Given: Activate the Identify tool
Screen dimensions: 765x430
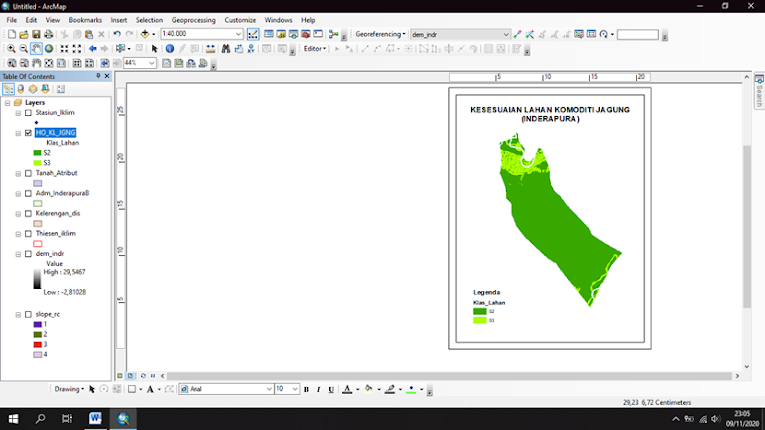Looking at the screenshot, I should coord(170,49).
